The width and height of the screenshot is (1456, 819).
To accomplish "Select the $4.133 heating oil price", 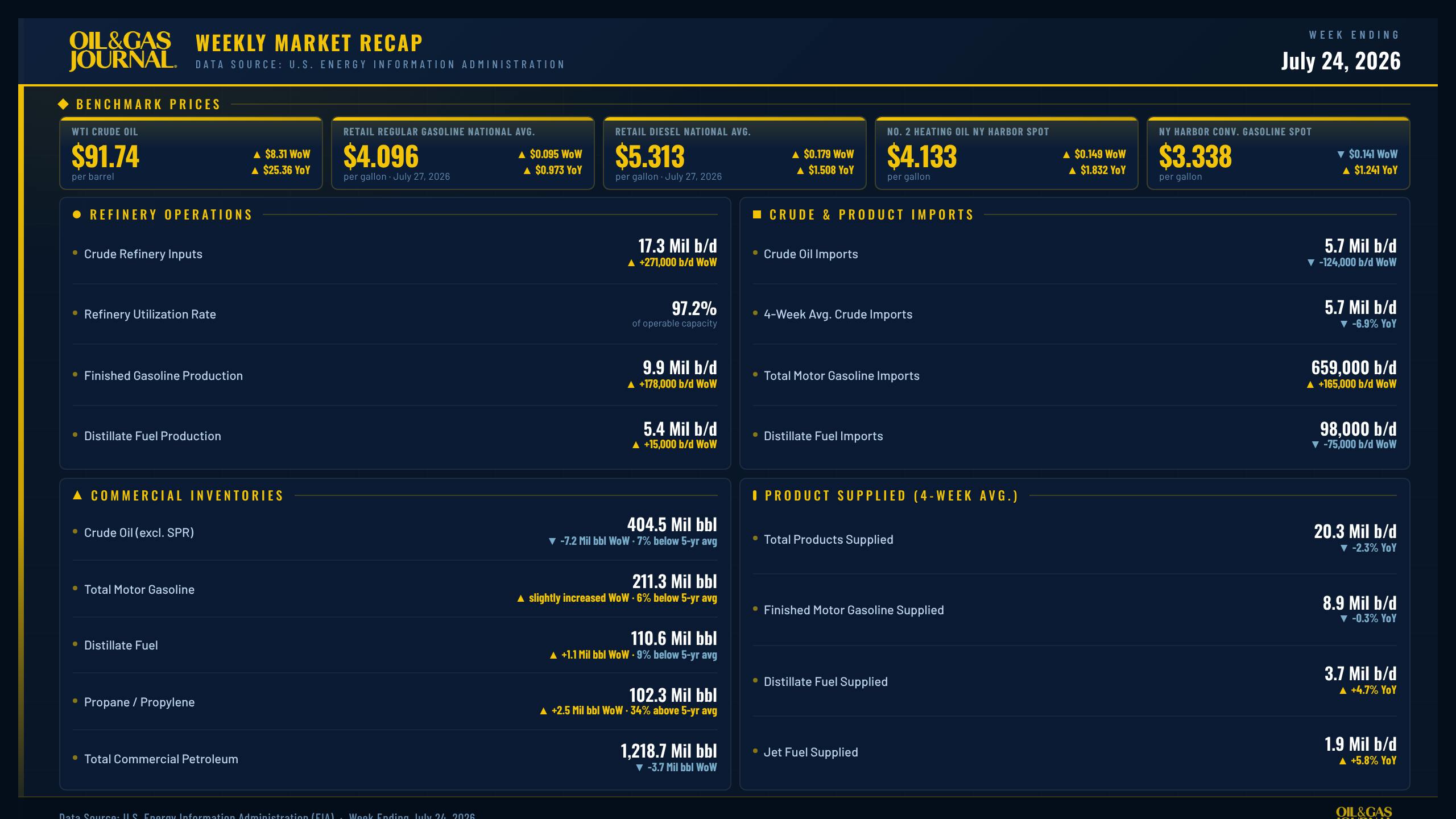I will 922,156.
